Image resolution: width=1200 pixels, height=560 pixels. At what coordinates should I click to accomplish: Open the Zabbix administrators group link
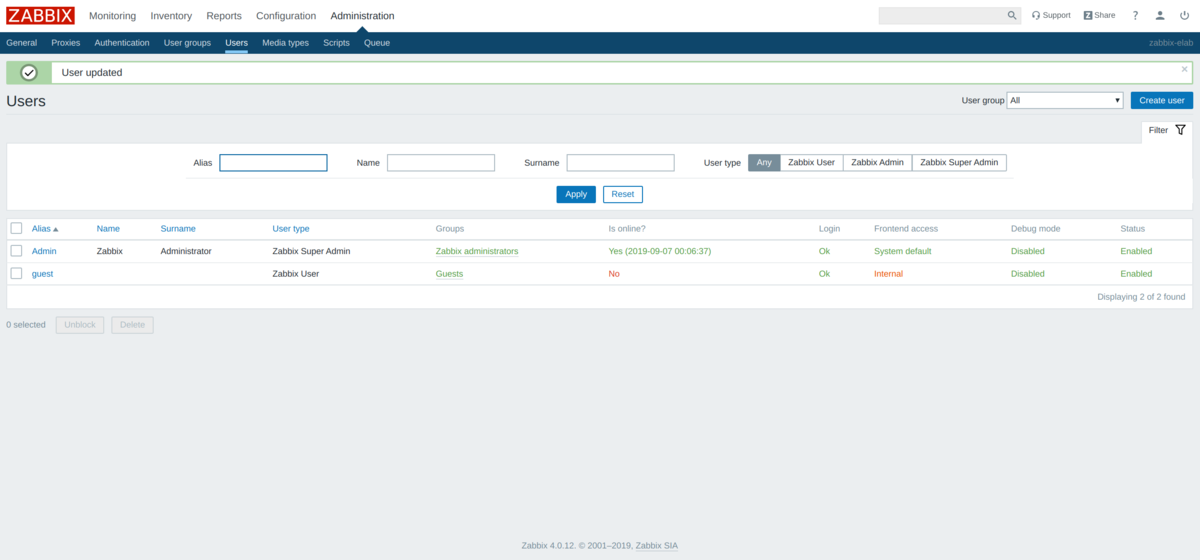pyautogui.click(x=477, y=251)
